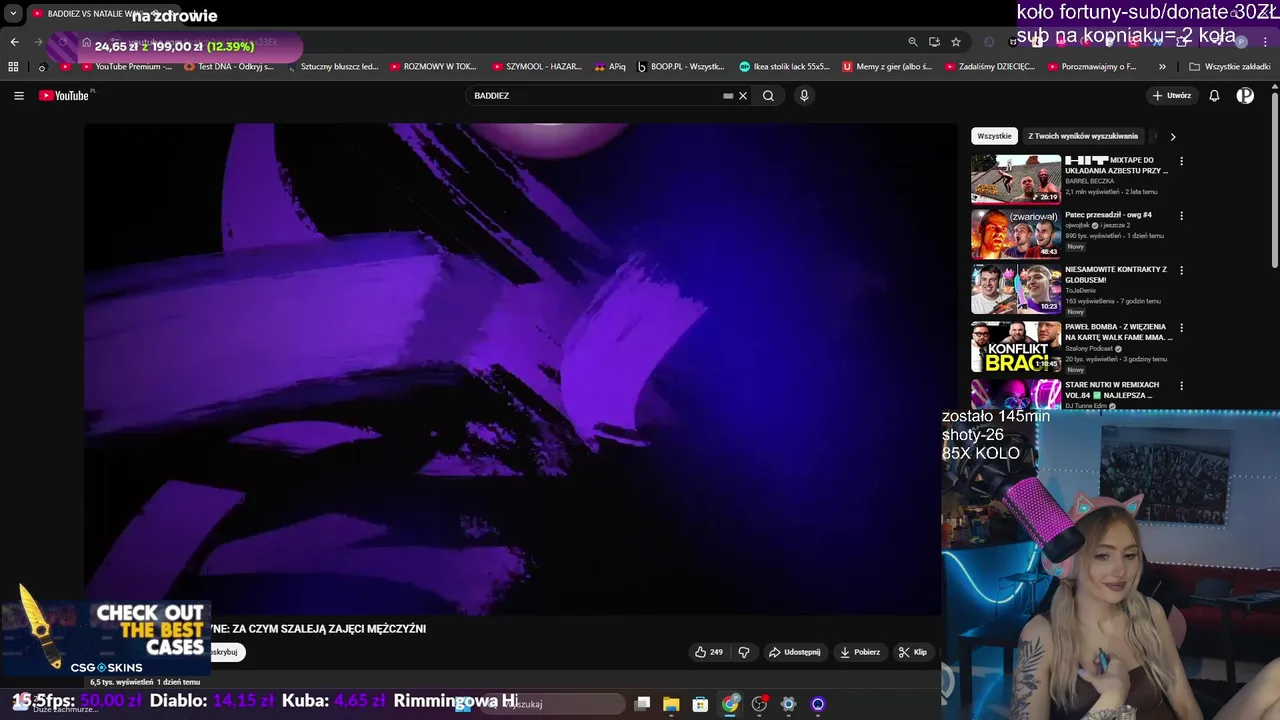Viewport: 1280px width, 720px height.
Task: Open the purple circle app on the taskbar
Action: click(x=818, y=704)
